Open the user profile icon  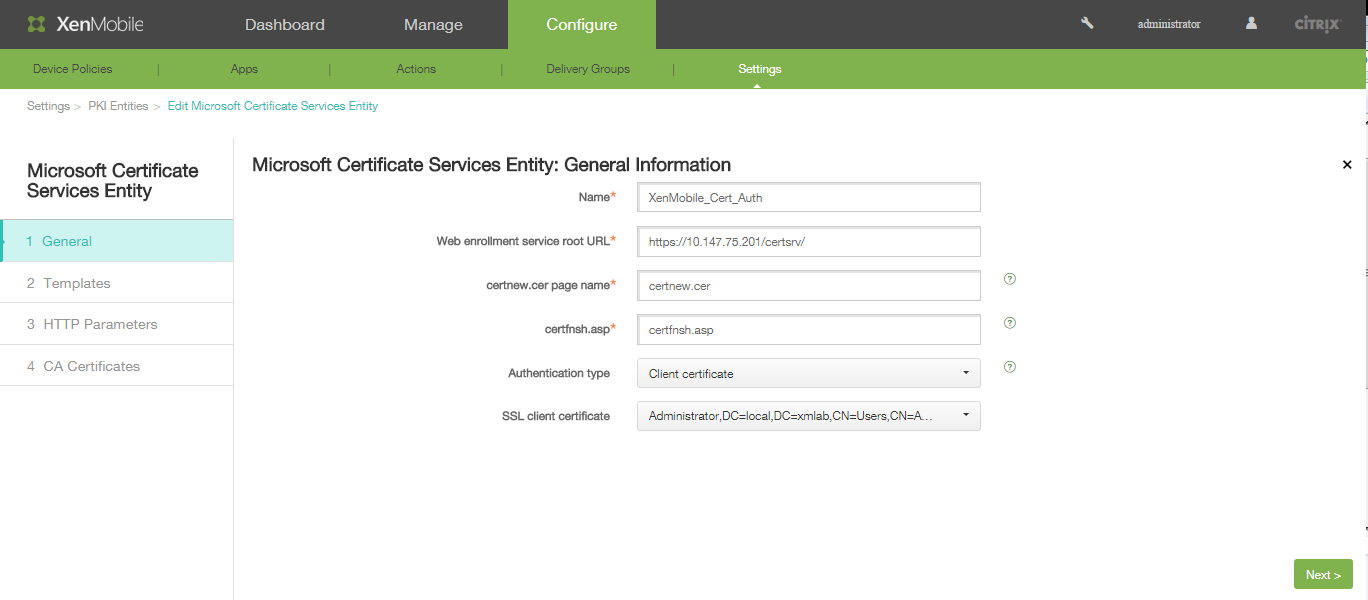coord(1251,23)
